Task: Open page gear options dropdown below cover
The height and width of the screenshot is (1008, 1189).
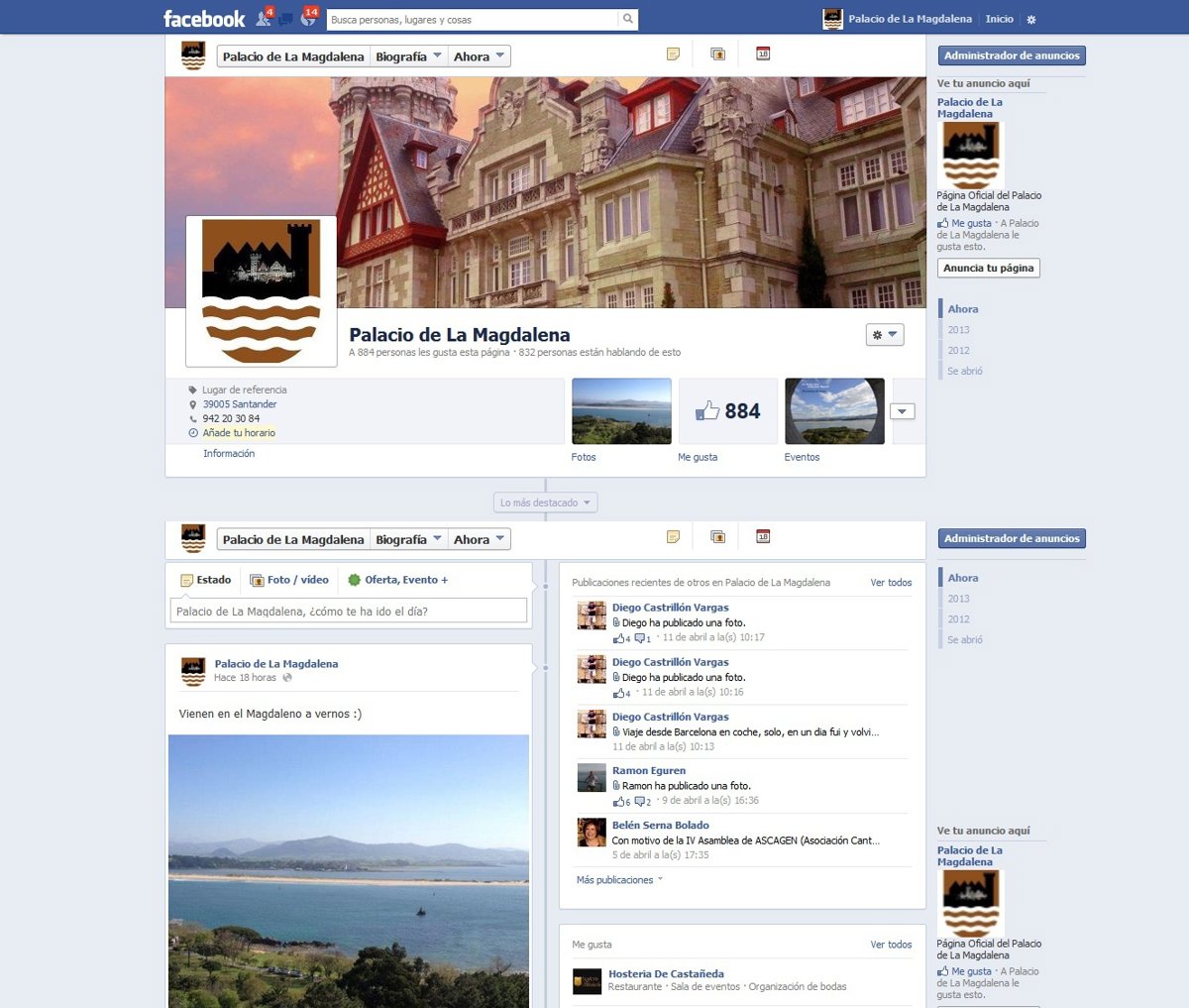Action: (884, 335)
